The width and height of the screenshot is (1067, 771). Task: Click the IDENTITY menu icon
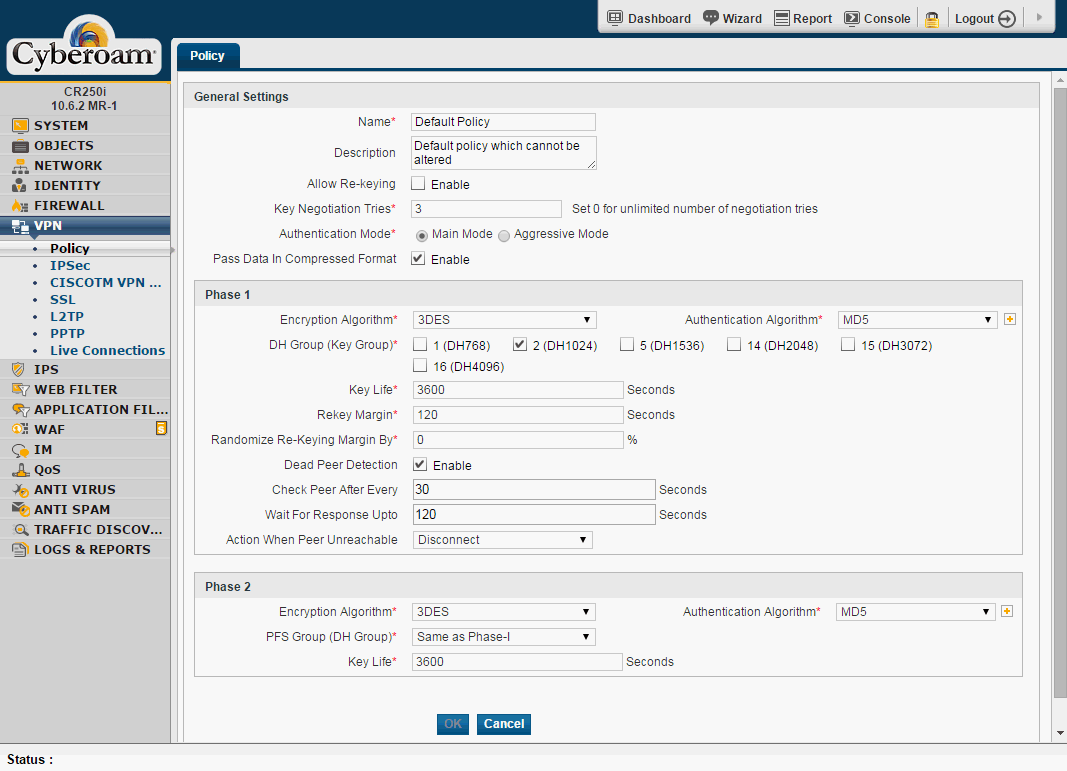[x=20, y=185]
